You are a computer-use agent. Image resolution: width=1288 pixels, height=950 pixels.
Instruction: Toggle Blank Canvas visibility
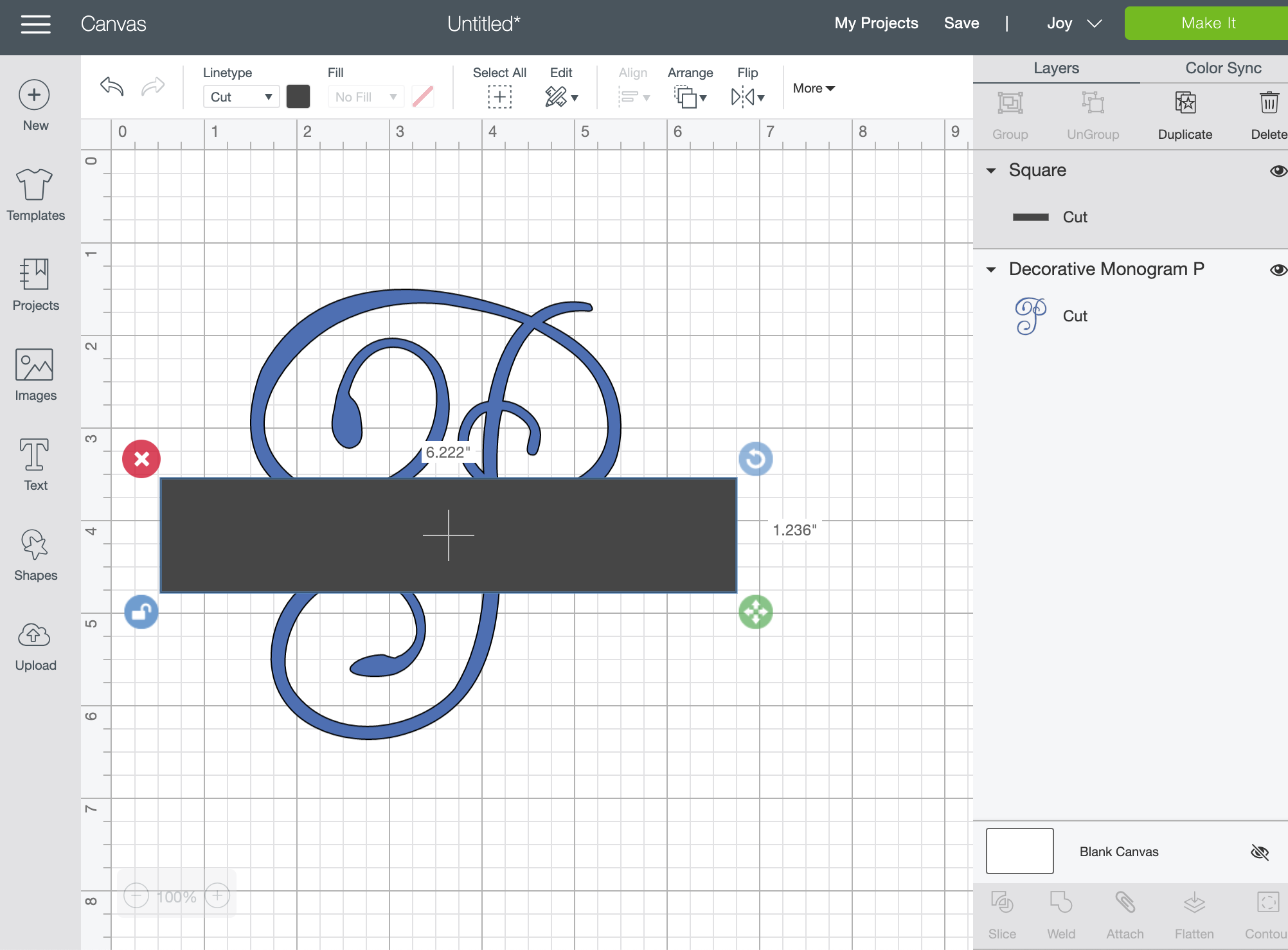pyautogui.click(x=1259, y=852)
